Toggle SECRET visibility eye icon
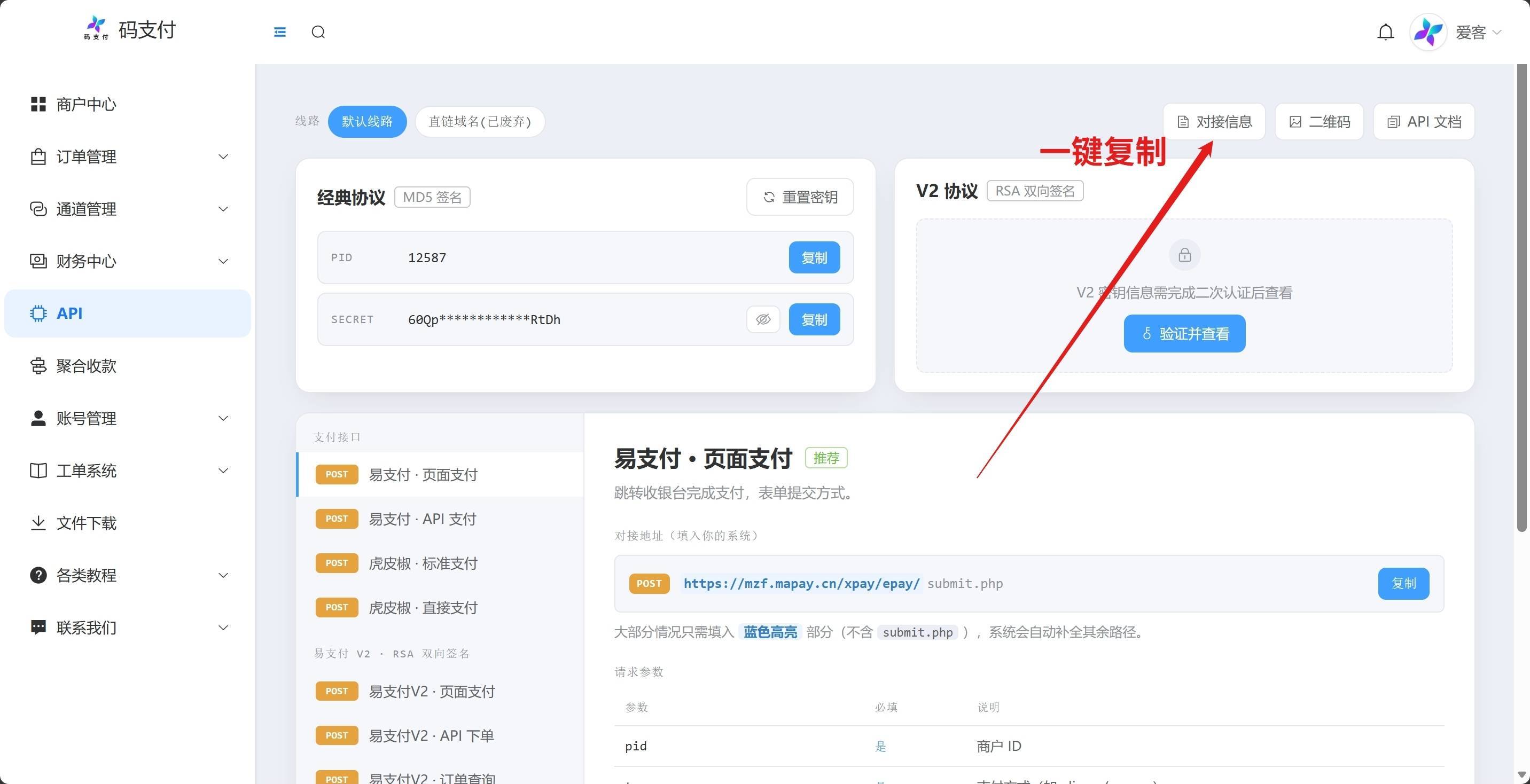 pyautogui.click(x=763, y=319)
